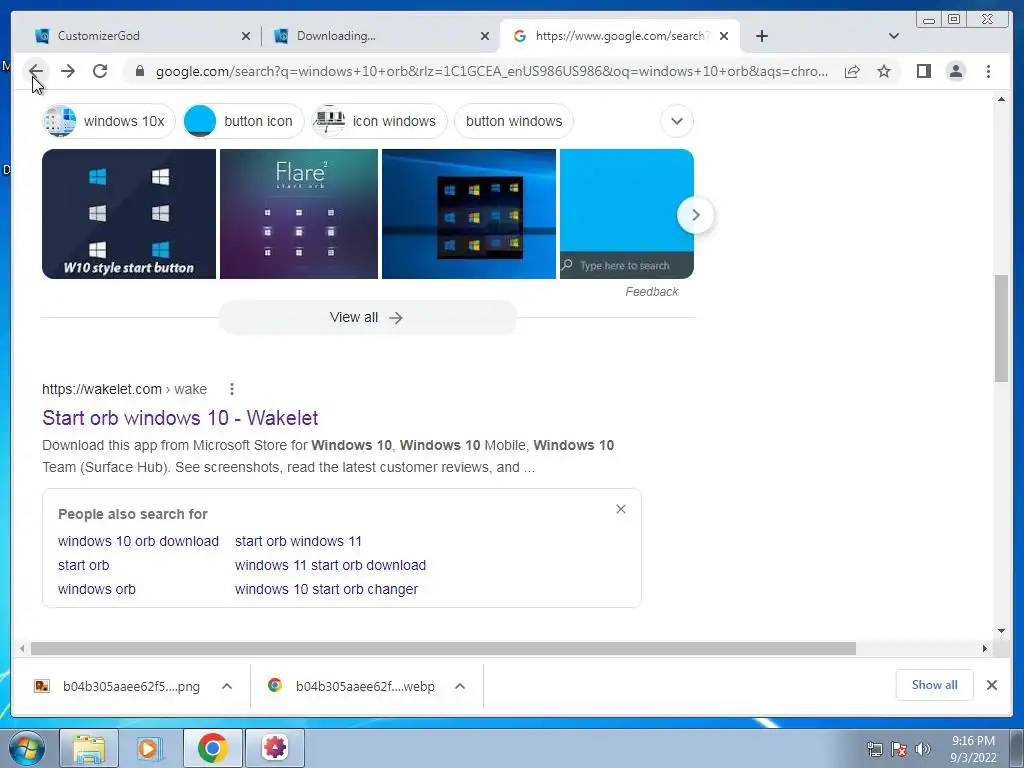Open the Action Center flag icon
The image size is (1024, 768).
pos(899,749)
